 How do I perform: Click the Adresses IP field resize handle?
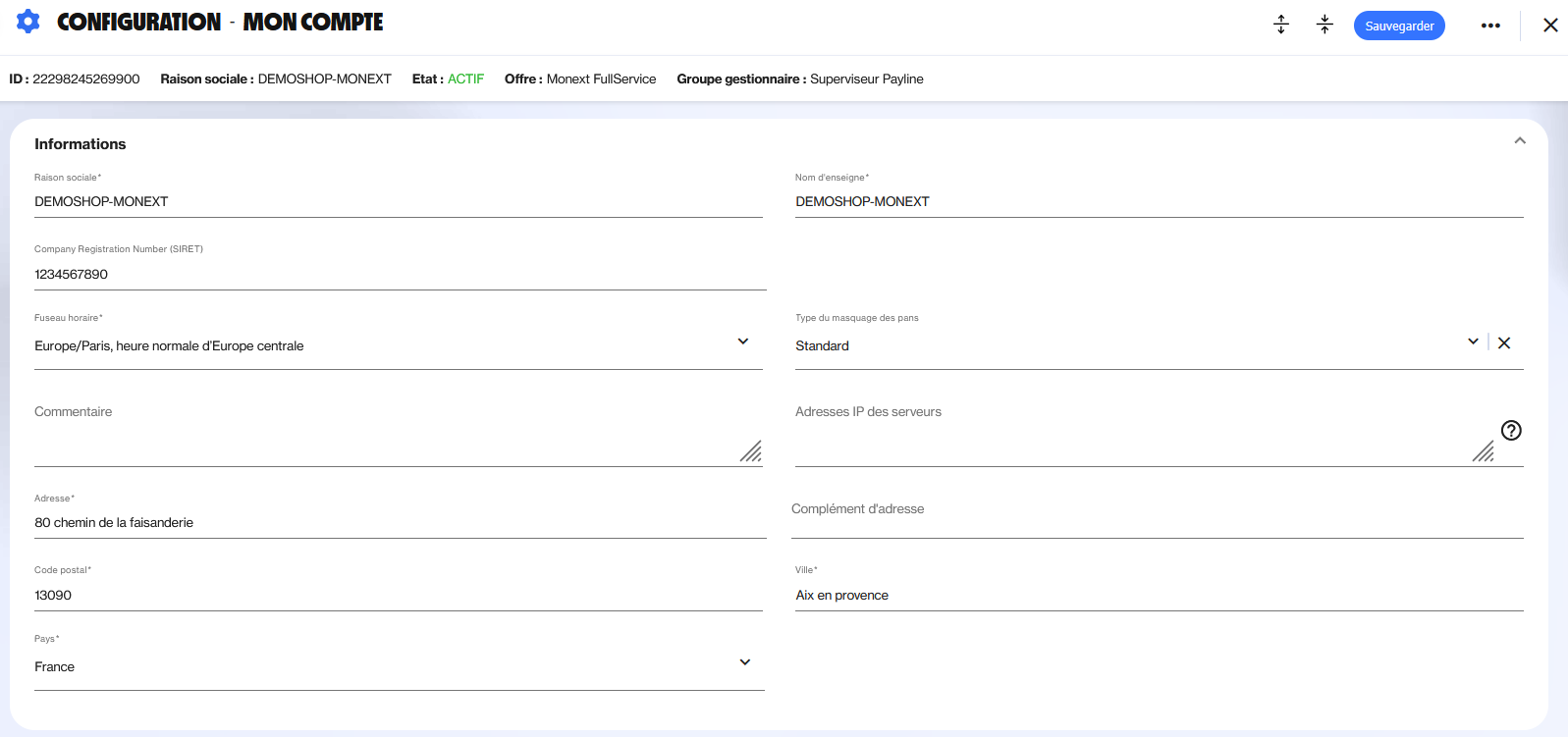pos(1483,451)
